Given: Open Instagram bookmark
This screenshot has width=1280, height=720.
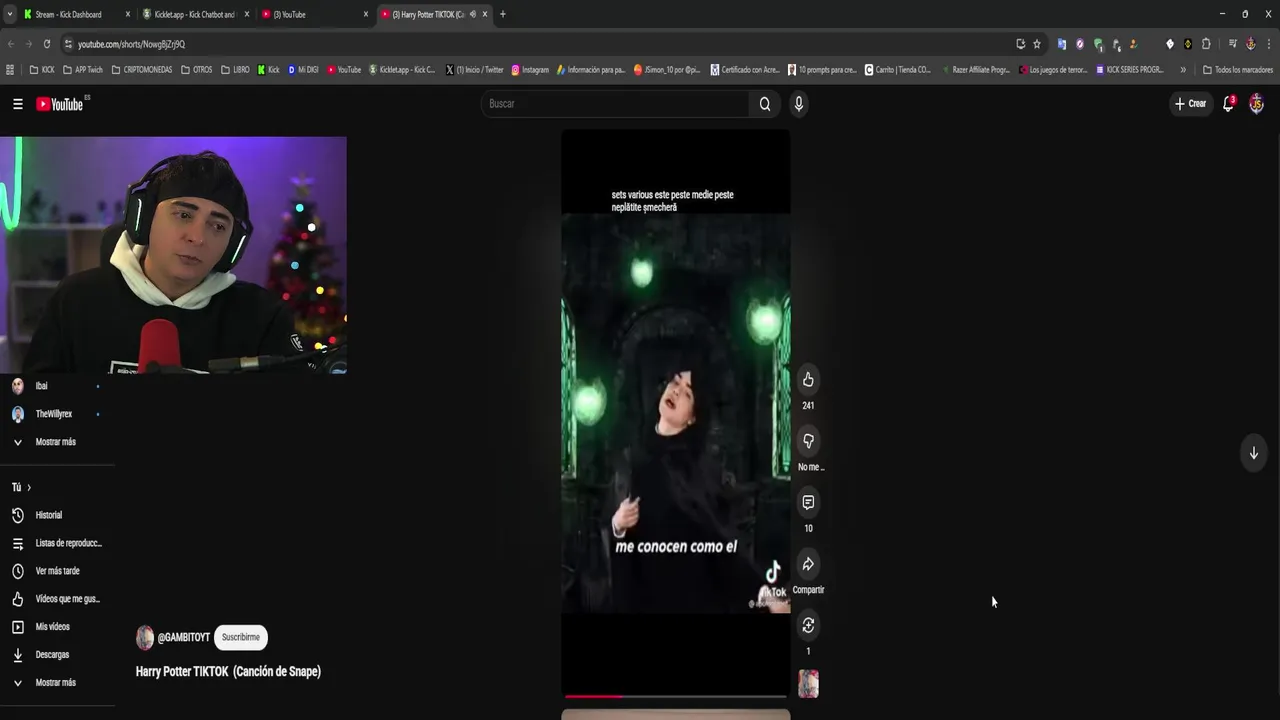Looking at the screenshot, I should (x=530, y=70).
